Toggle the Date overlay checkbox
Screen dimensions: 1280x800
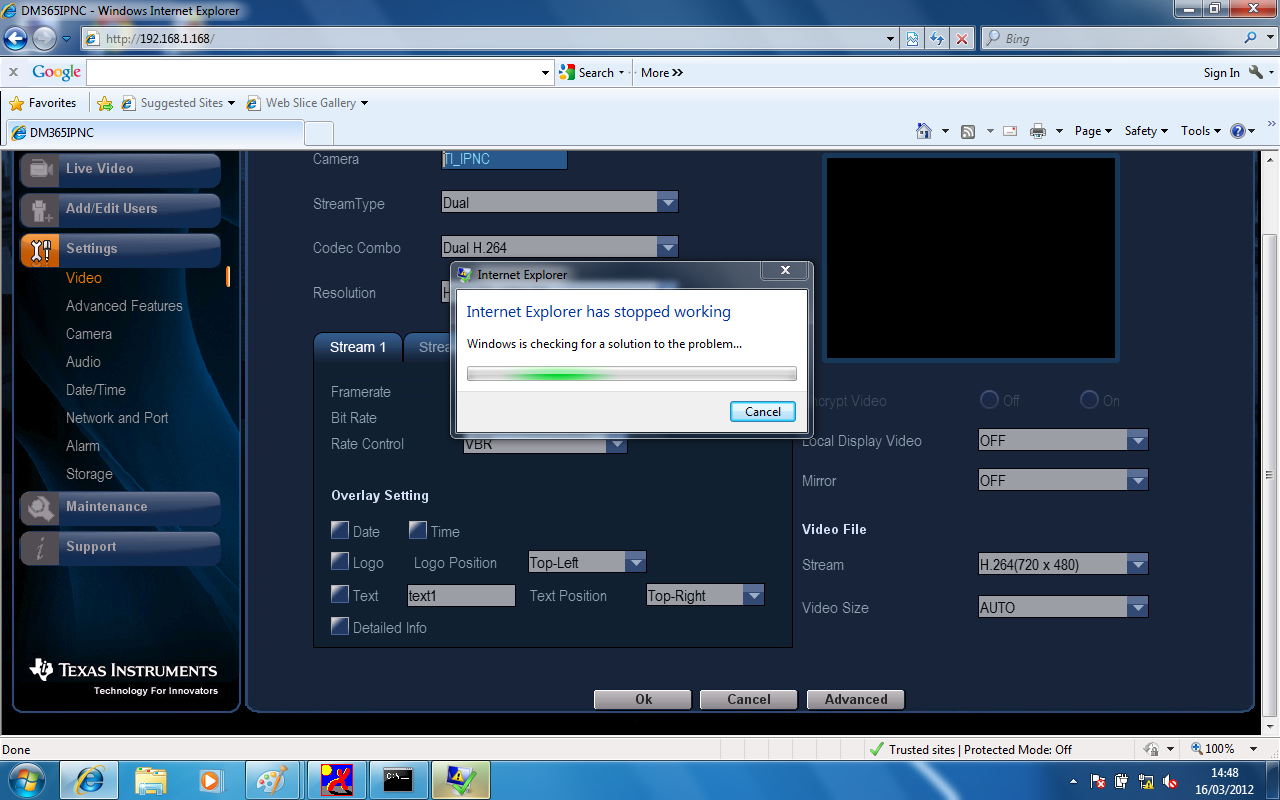(x=340, y=531)
